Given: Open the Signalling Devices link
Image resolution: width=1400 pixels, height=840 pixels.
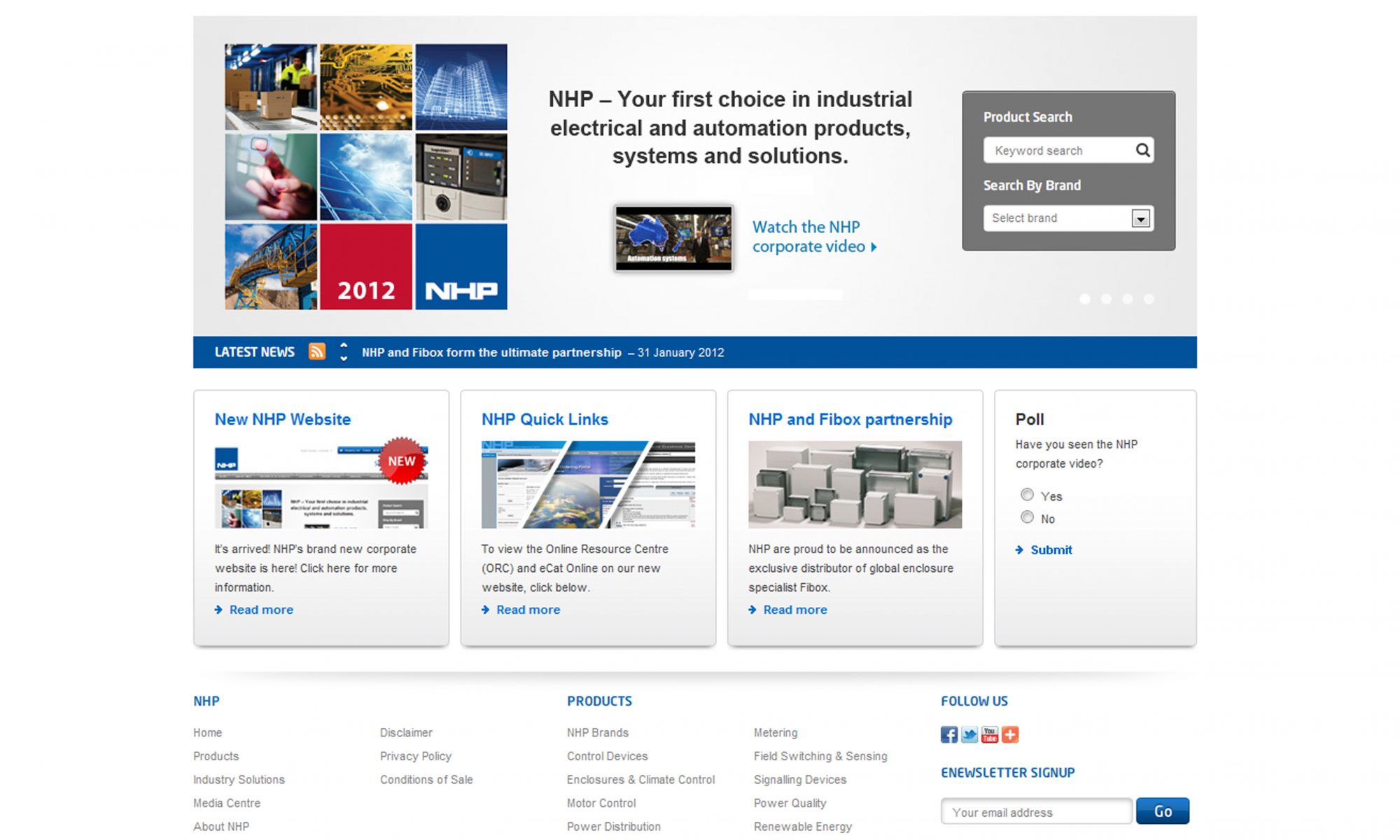Looking at the screenshot, I should pos(800,780).
